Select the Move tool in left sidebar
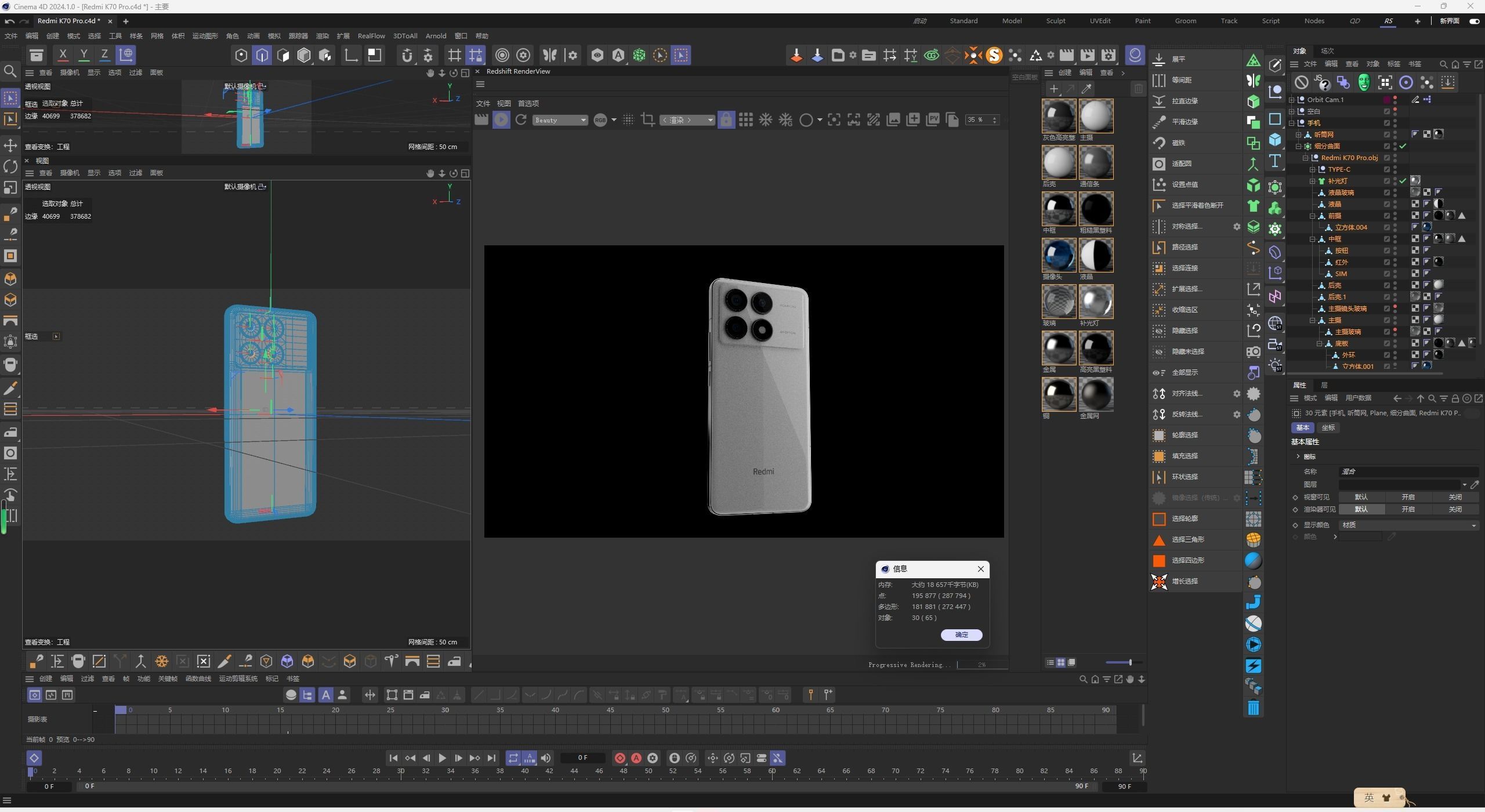Viewport: 1485px width, 812px height. (10, 145)
